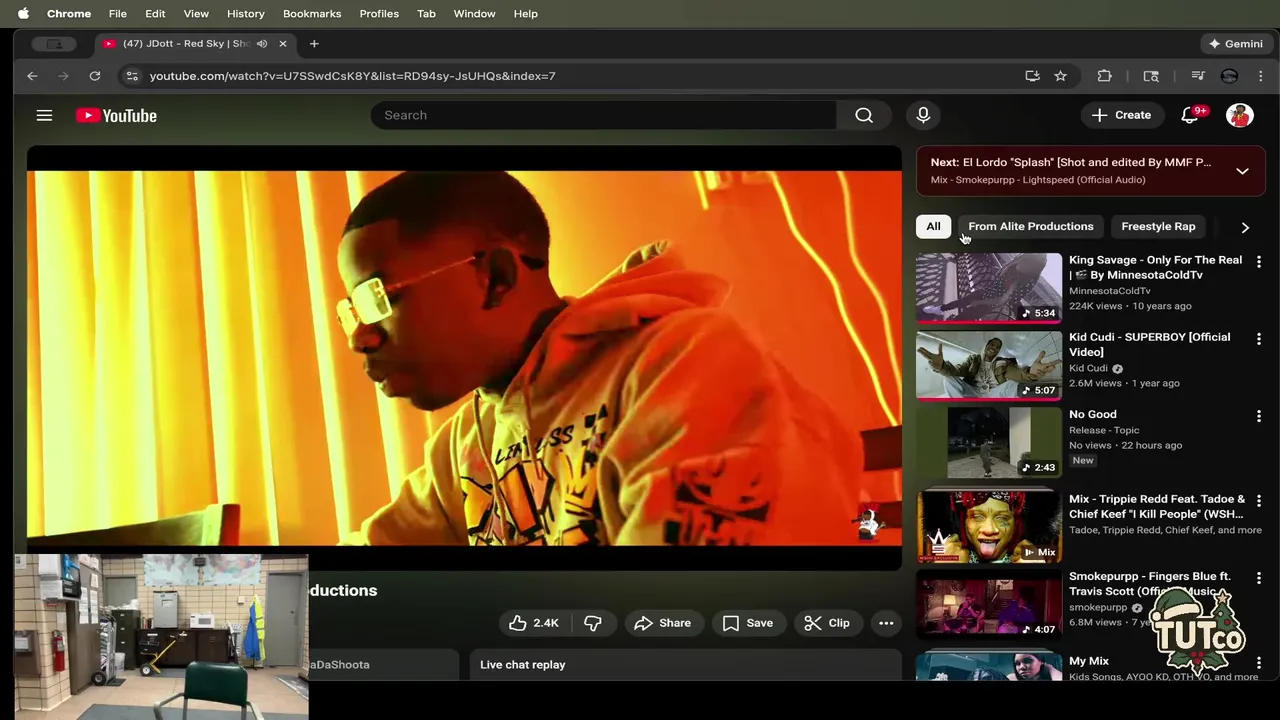The height and width of the screenshot is (720, 1280).
Task: Open the Chrome File menu
Action: pyautogui.click(x=117, y=14)
